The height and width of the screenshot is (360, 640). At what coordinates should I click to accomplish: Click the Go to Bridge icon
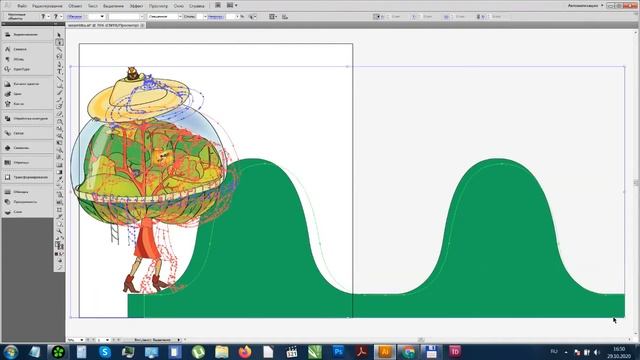point(218,5)
